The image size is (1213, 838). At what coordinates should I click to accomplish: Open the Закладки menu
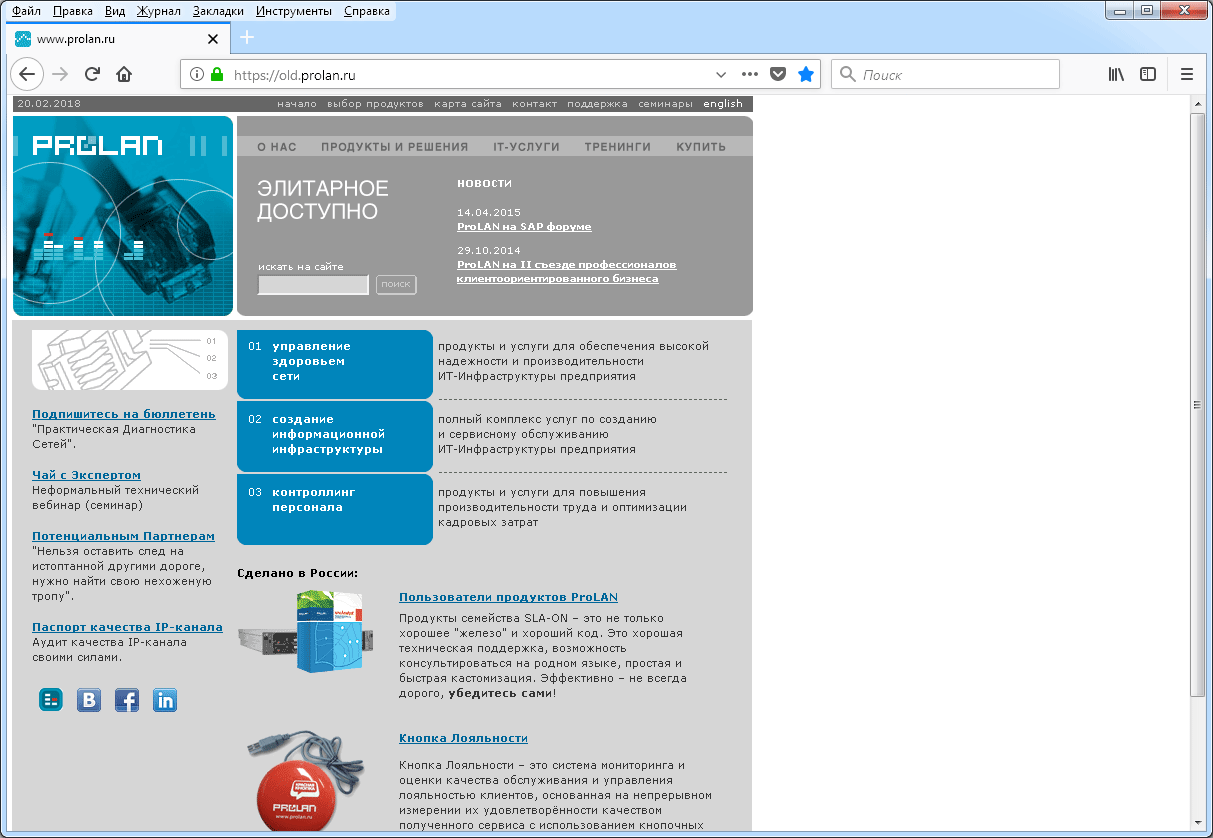coord(216,11)
